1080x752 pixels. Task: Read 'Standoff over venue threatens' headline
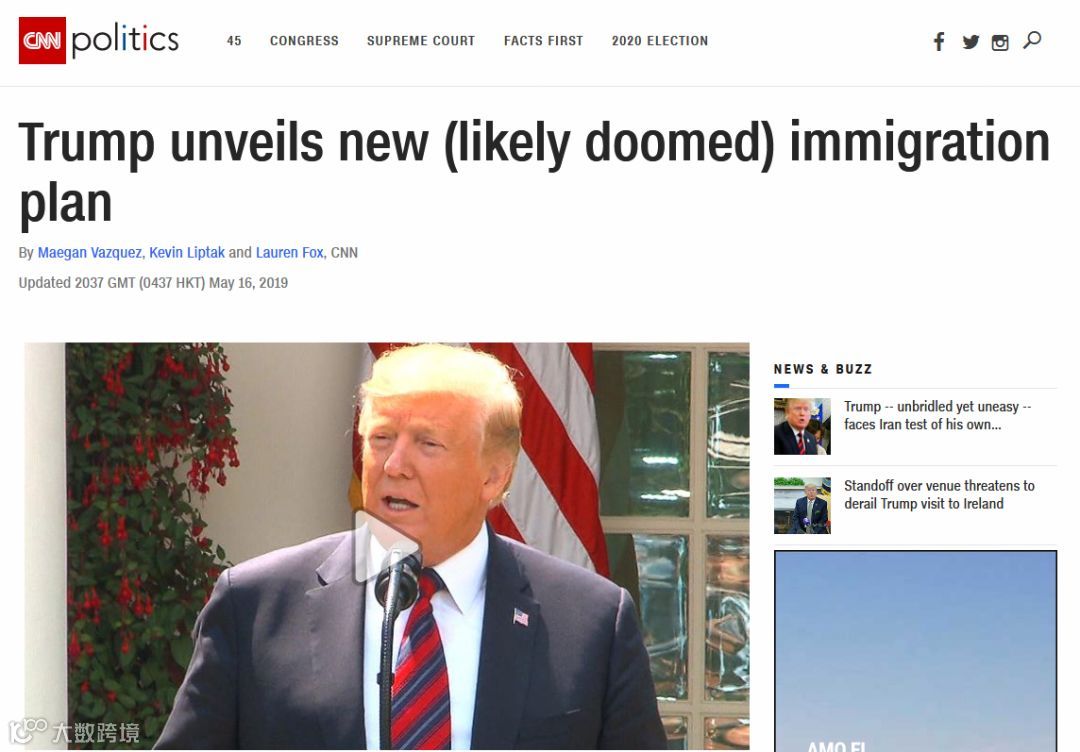click(x=939, y=494)
